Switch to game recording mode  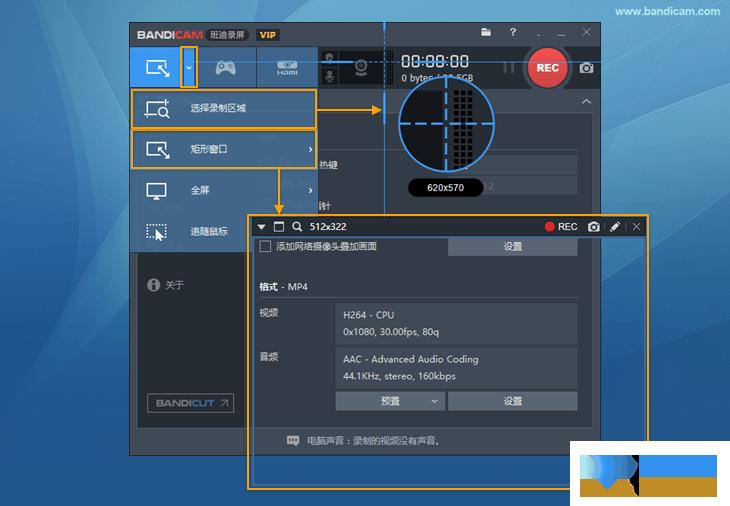(x=226, y=68)
